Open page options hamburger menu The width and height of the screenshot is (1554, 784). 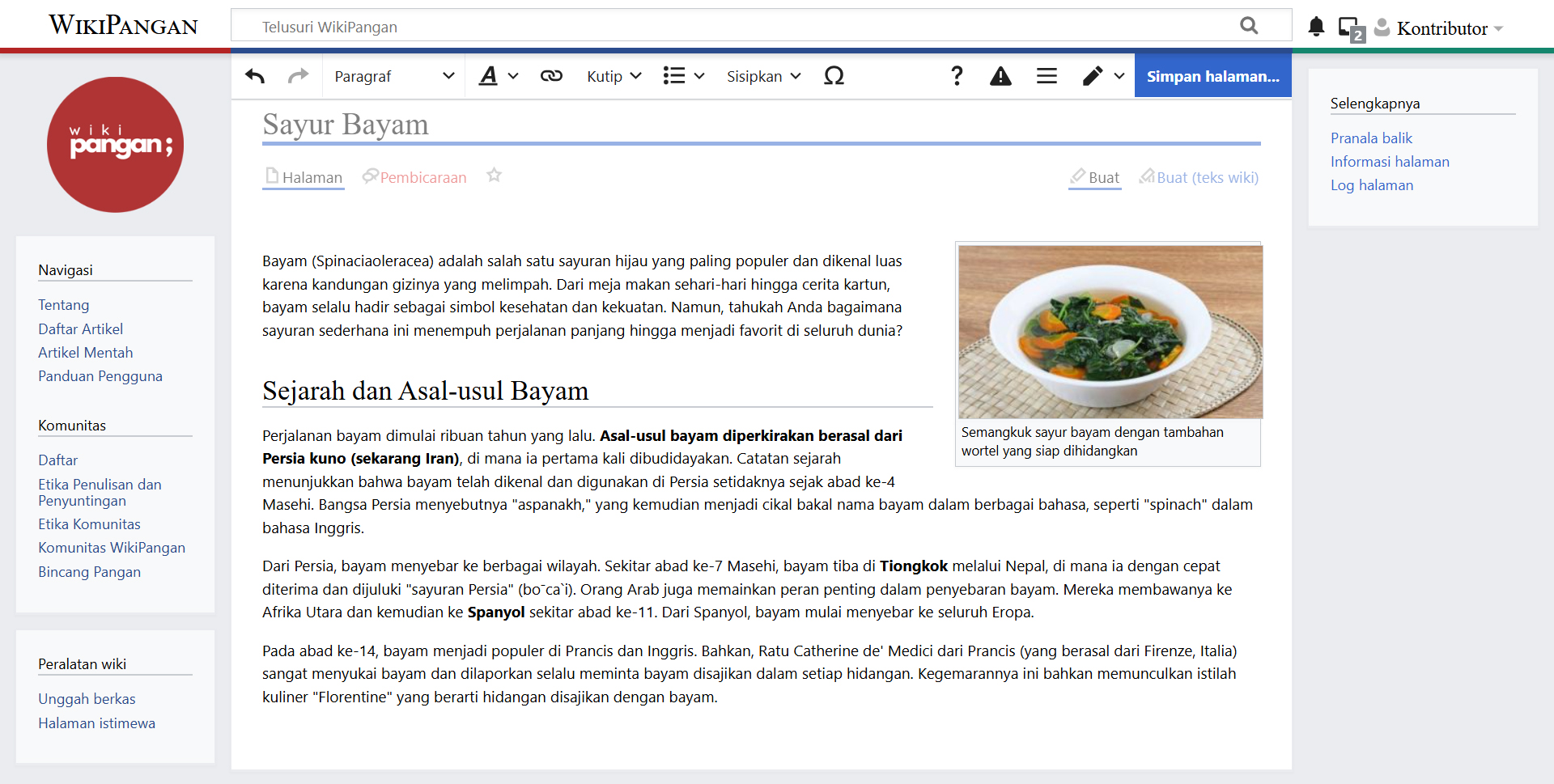[x=1047, y=76]
